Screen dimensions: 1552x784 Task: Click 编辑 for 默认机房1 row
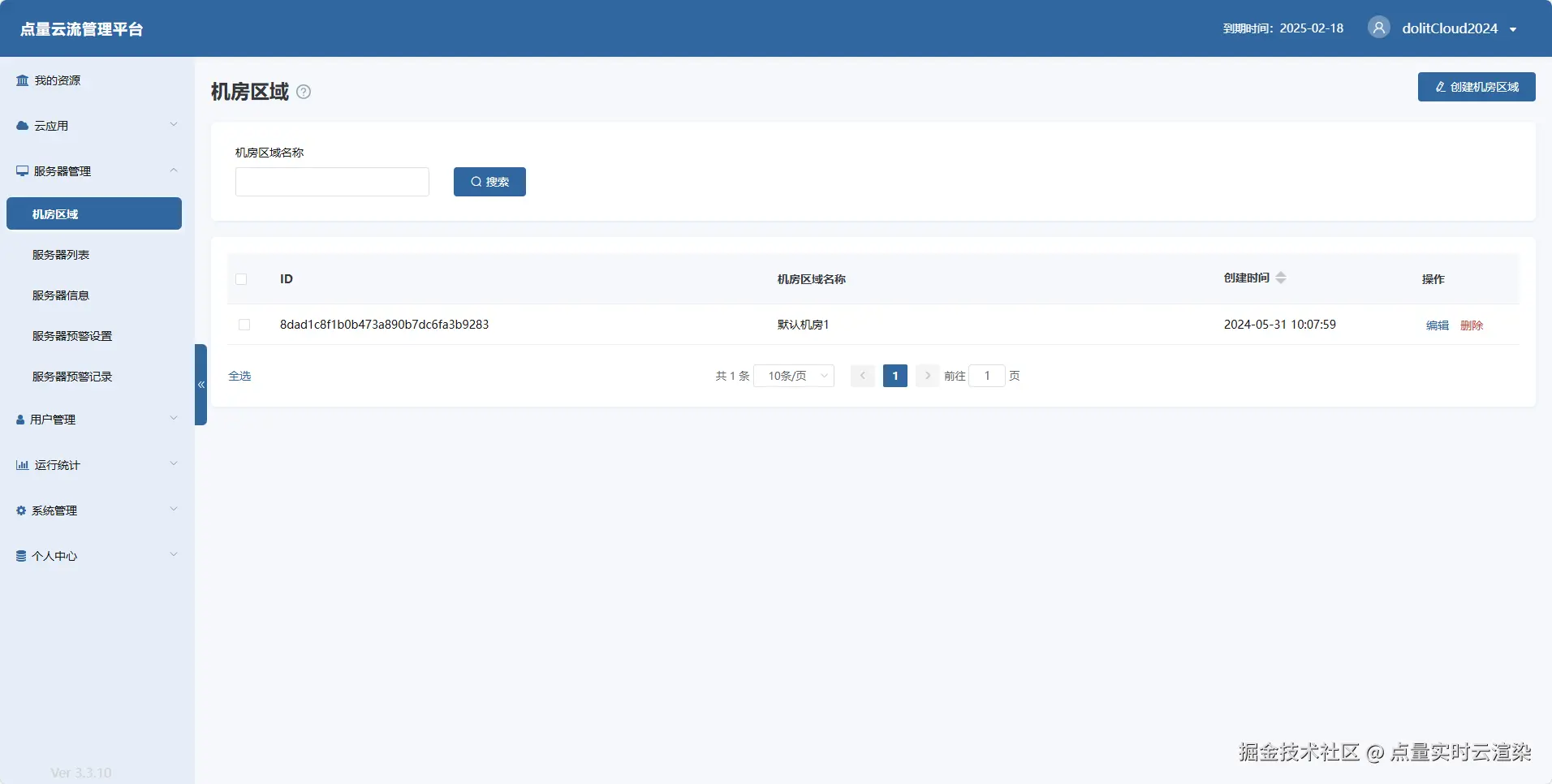(1438, 325)
